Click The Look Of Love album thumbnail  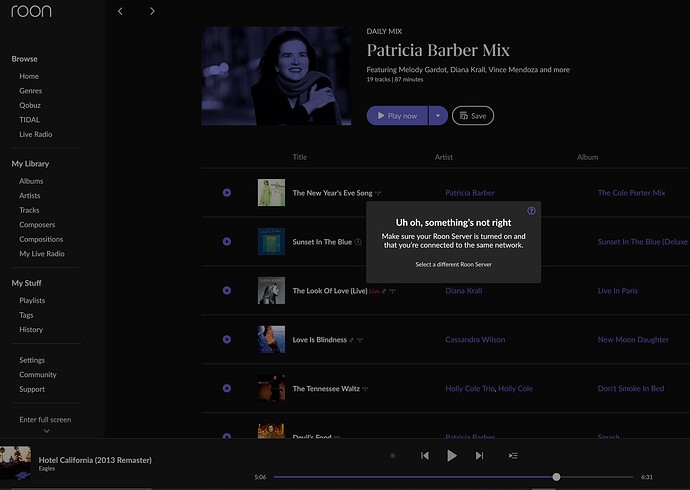click(x=271, y=290)
